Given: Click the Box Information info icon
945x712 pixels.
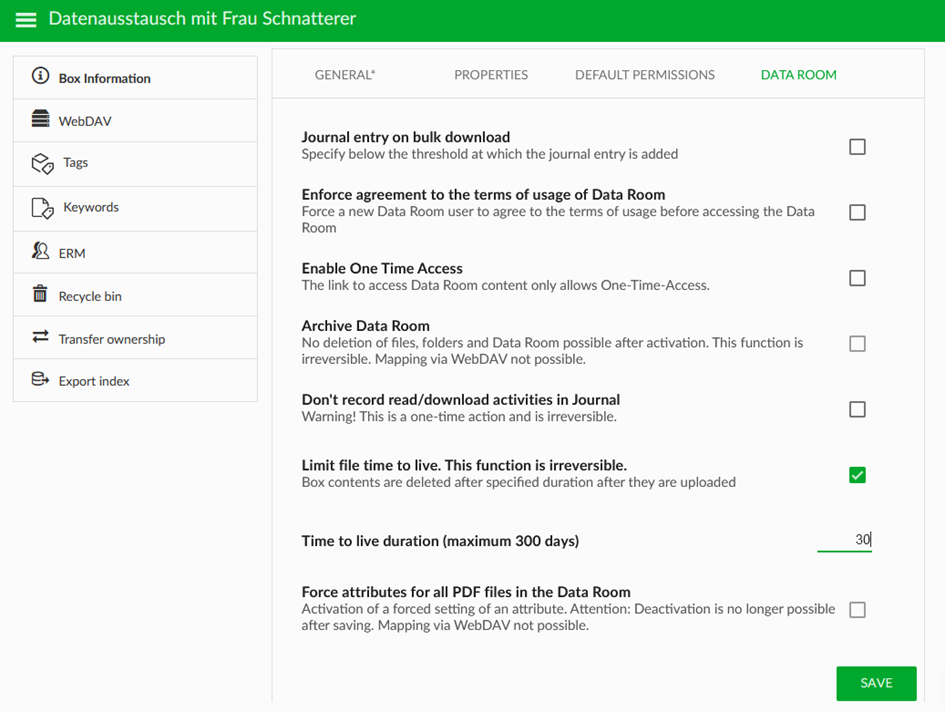Looking at the screenshot, I should coord(40,76).
